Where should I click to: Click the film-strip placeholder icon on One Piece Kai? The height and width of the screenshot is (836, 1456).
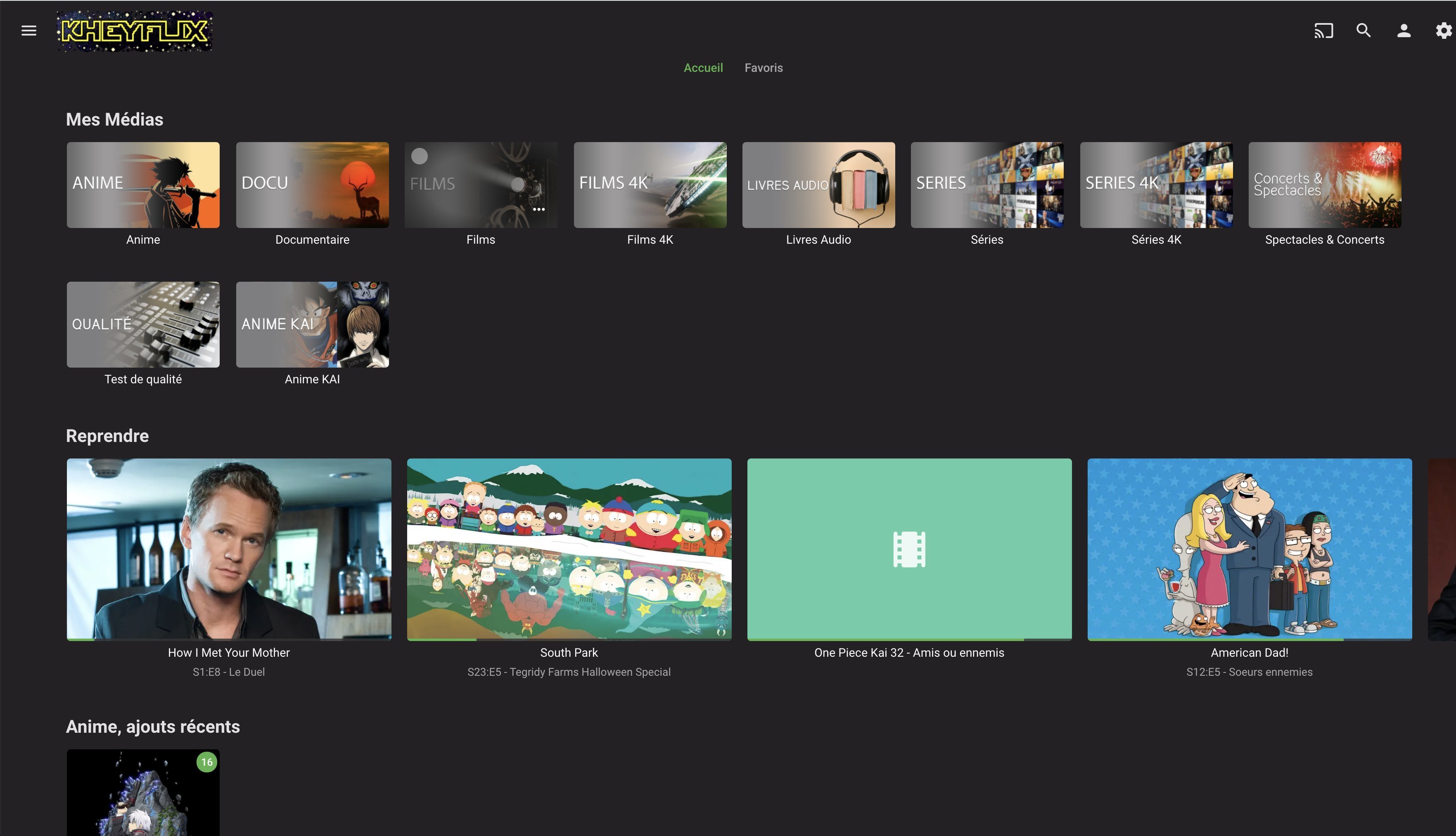click(x=909, y=549)
